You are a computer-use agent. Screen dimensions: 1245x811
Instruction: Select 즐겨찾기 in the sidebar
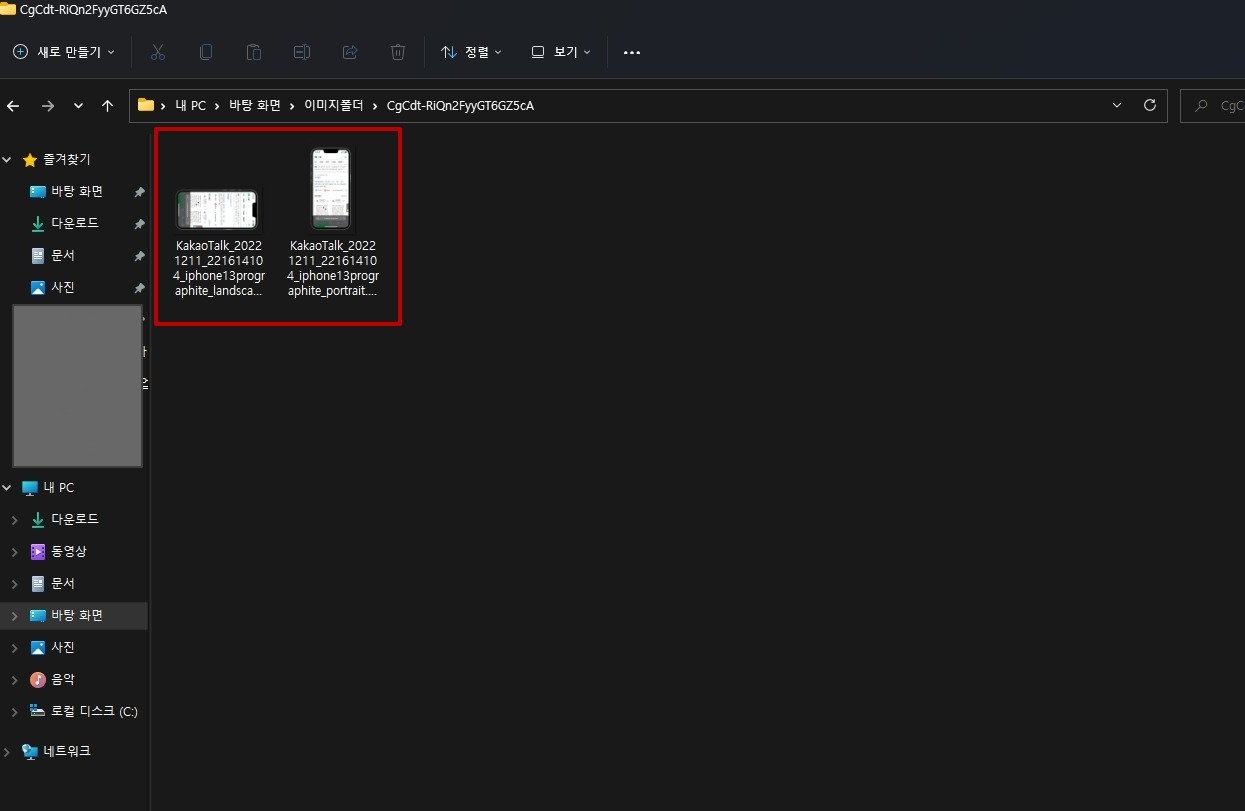tap(66, 159)
